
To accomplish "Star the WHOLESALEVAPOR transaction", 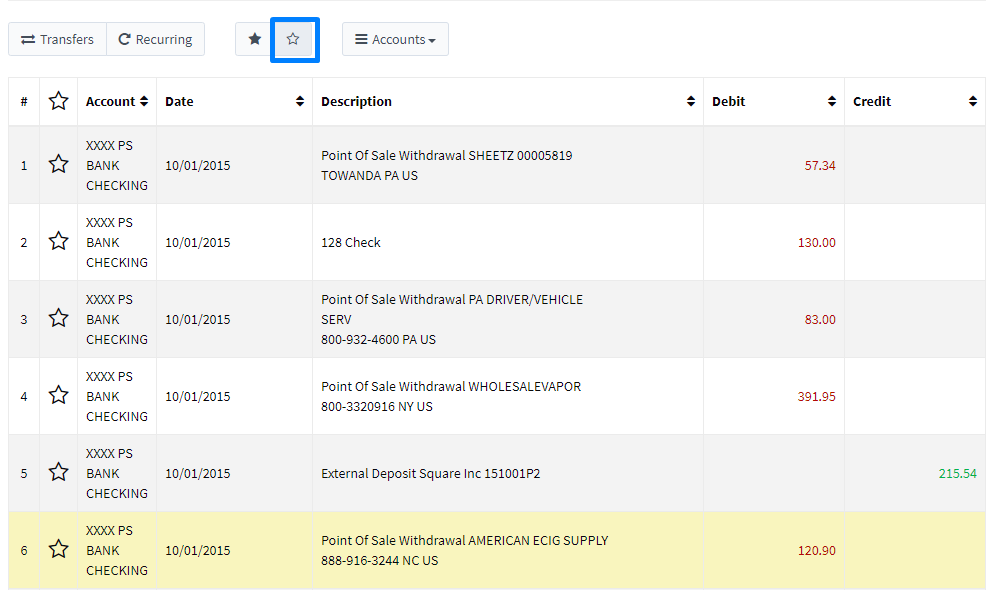I will pyautogui.click(x=58, y=396).
